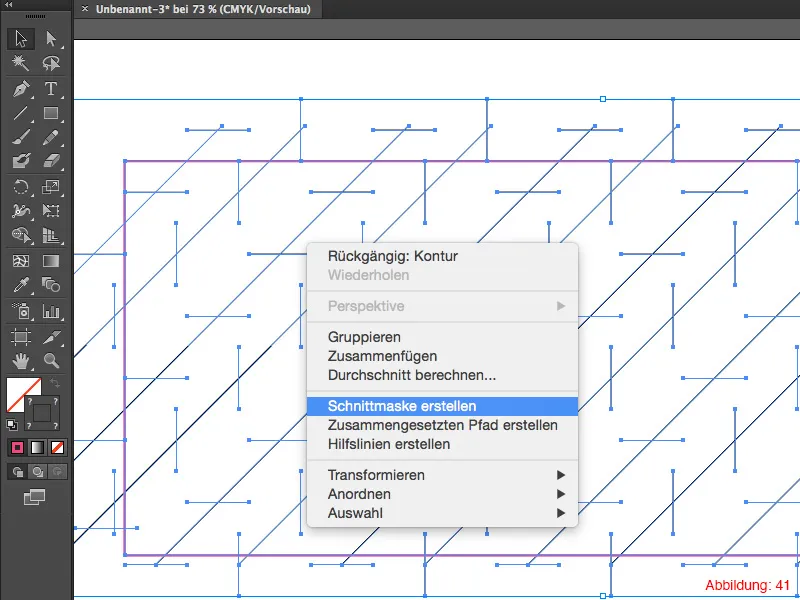
Task: Open the Transformieren submenu
Action: pos(442,475)
